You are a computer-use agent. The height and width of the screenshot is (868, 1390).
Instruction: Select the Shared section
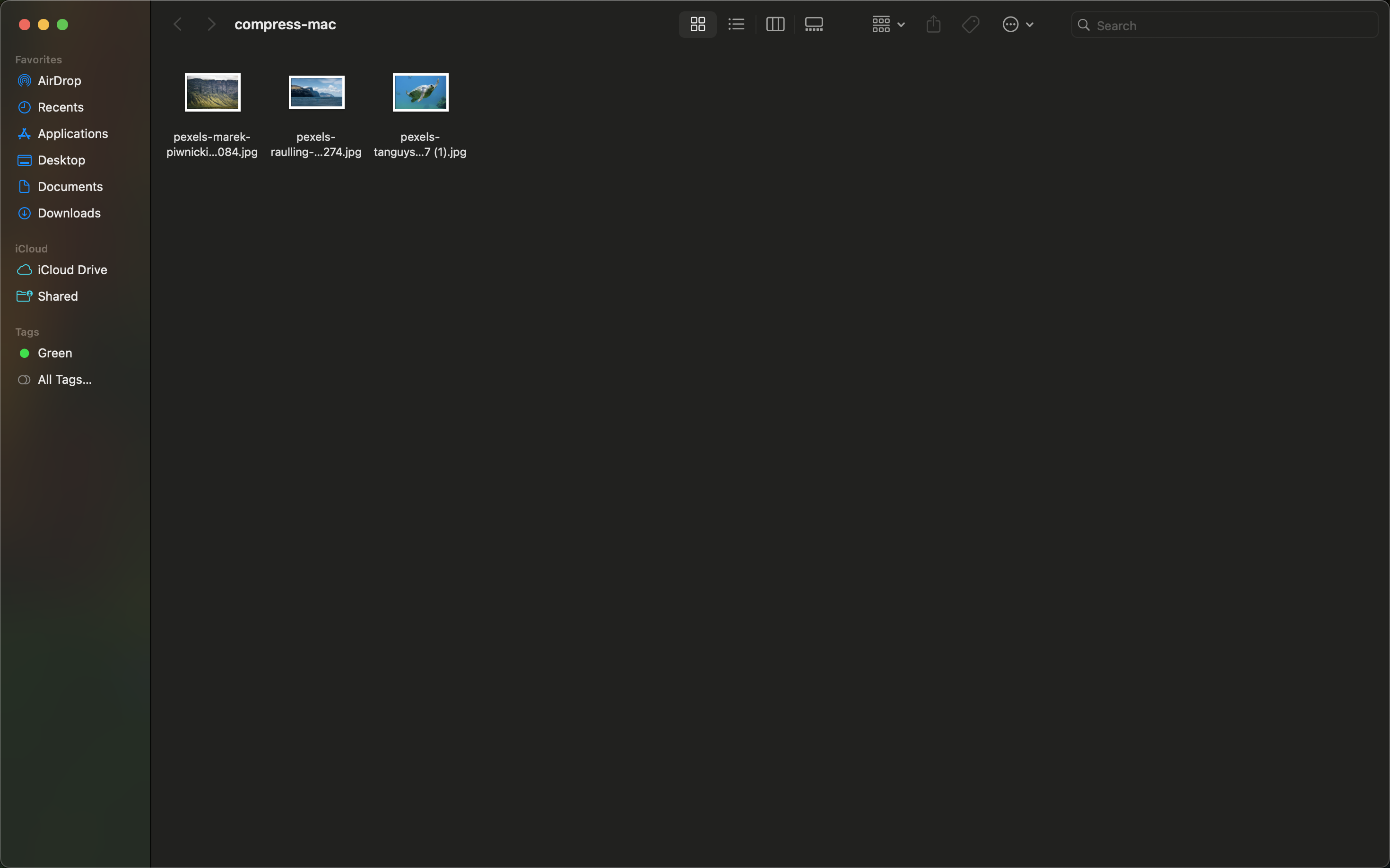(x=57, y=296)
